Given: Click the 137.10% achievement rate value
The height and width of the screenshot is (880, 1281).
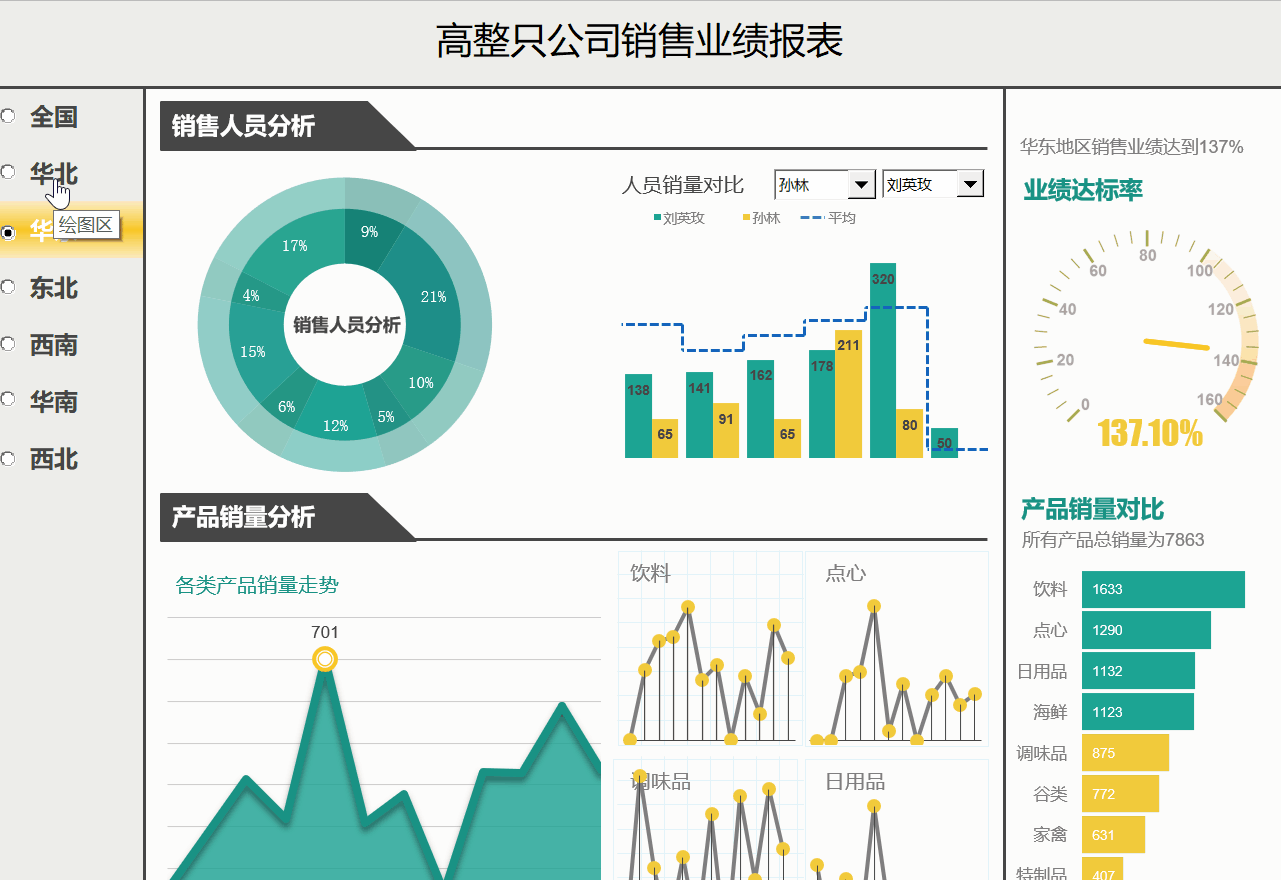Looking at the screenshot, I should tap(1151, 431).
